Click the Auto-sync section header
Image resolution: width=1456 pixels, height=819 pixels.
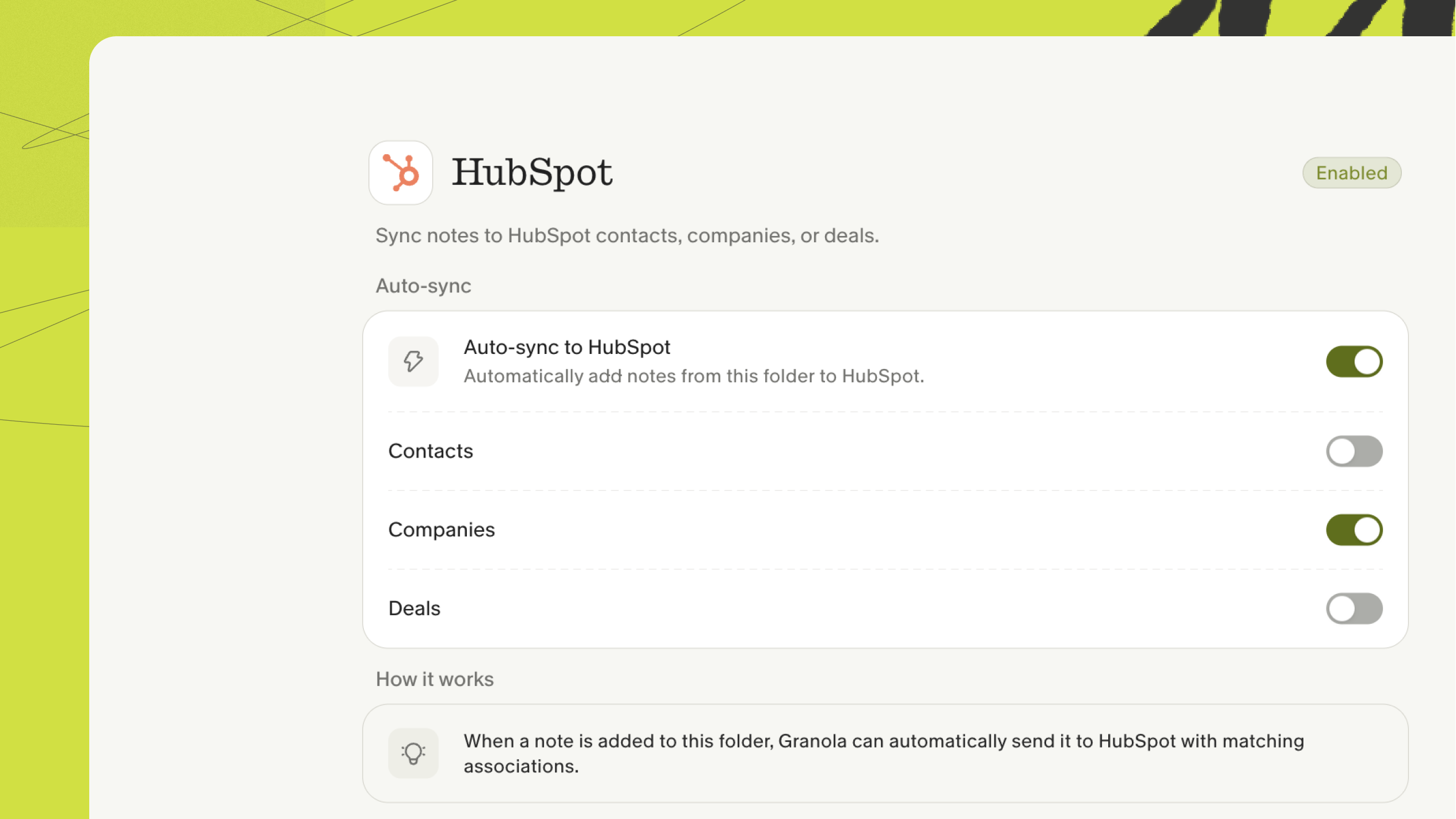coord(424,286)
